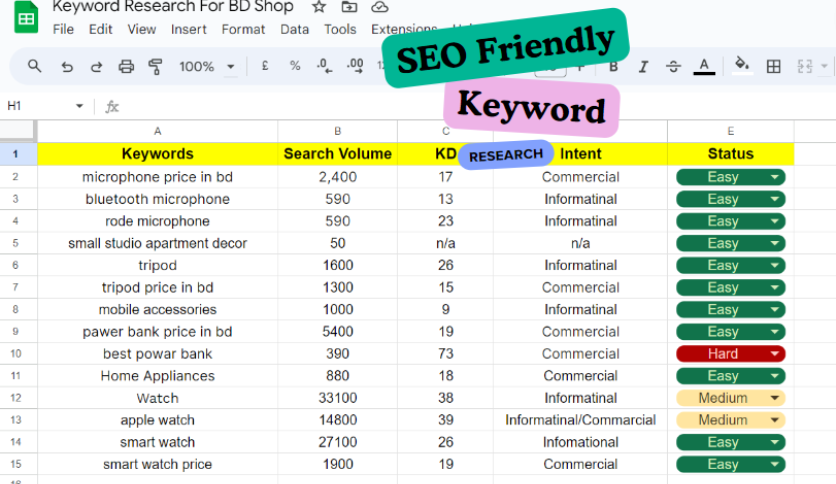Image resolution: width=836 pixels, height=484 pixels.
Task: Apply strikethrough formatting
Action: pos(673,67)
